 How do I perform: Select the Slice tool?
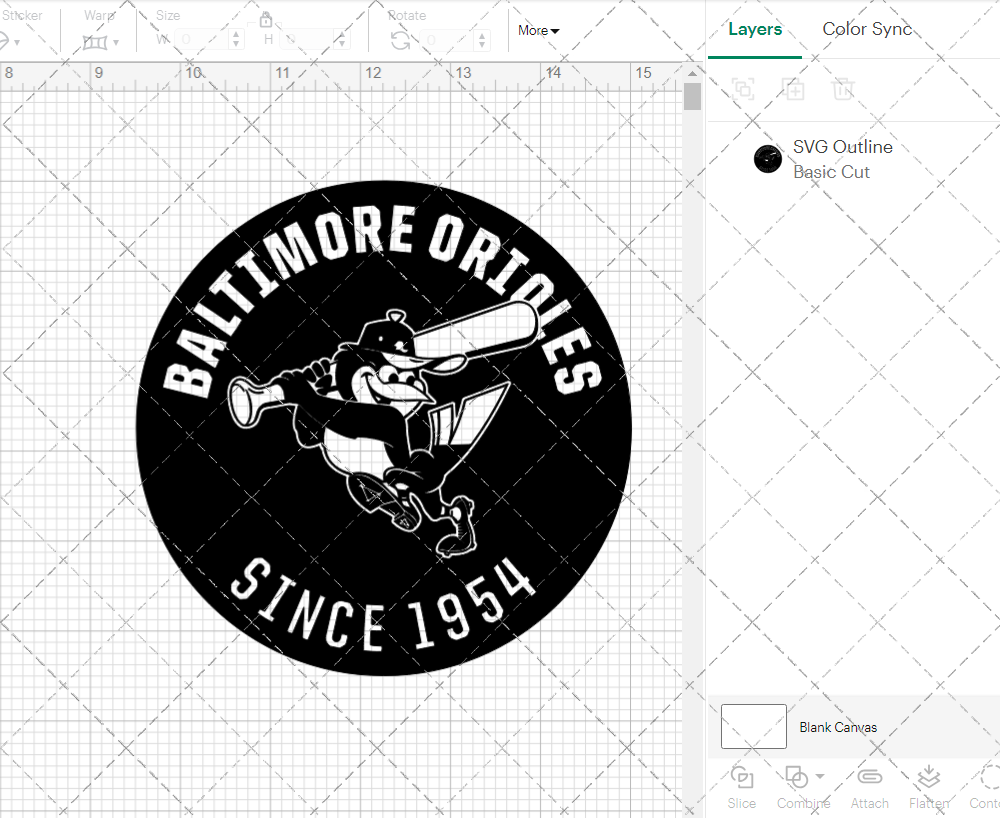pyautogui.click(x=741, y=787)
